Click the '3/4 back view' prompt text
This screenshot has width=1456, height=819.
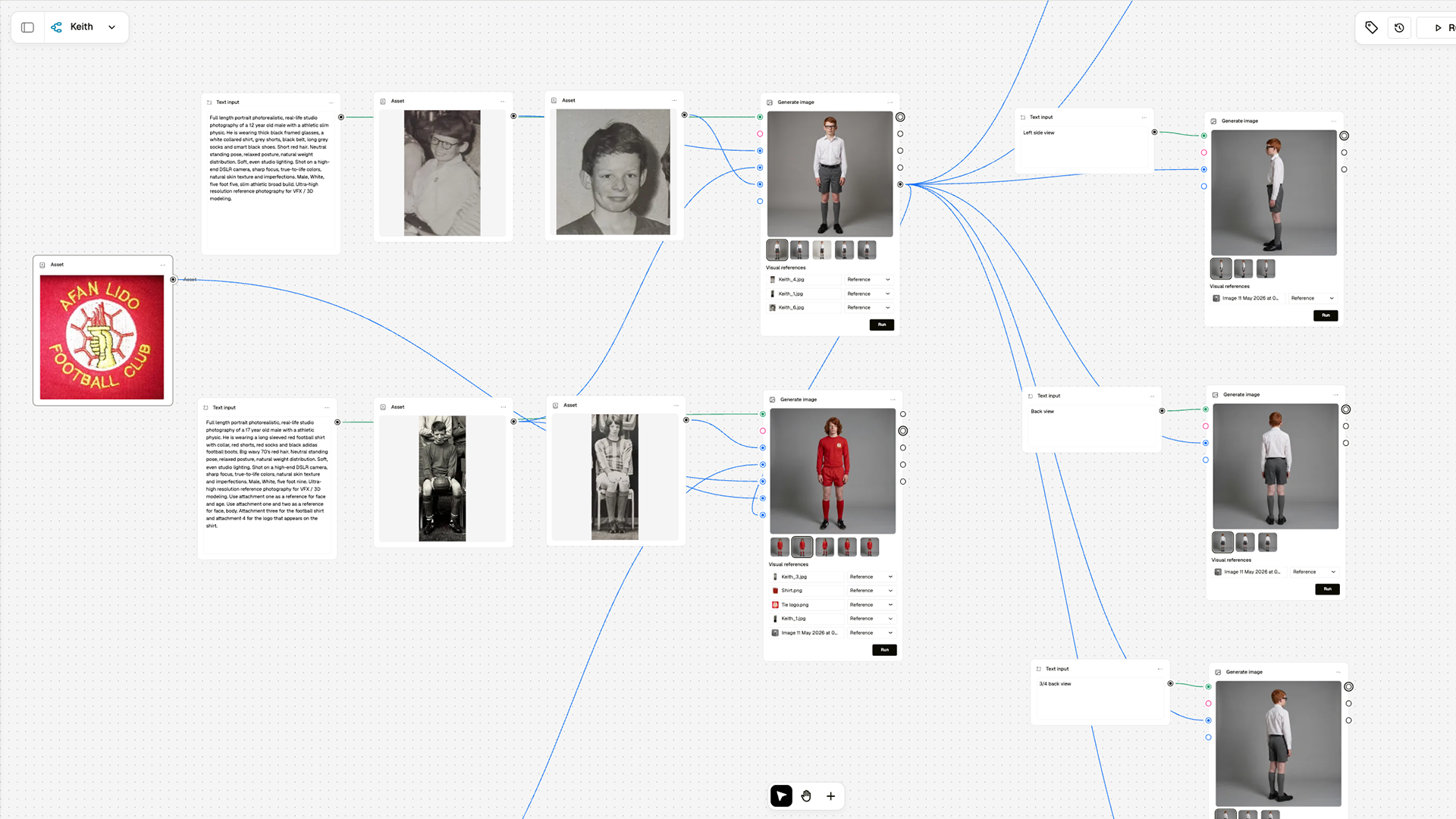1055,684
